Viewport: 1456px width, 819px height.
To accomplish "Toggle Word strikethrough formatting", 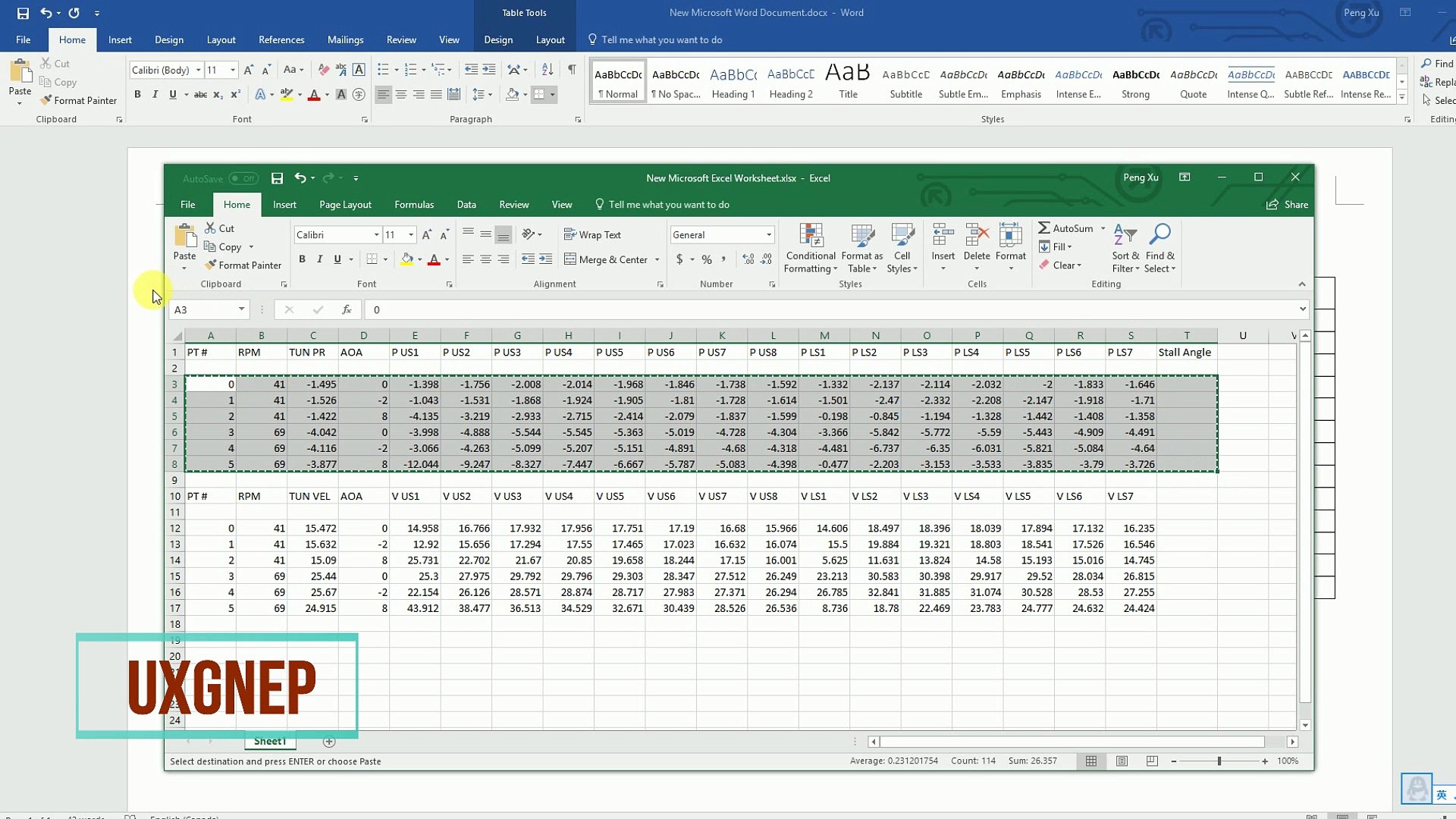I will [x=200, y=95].
